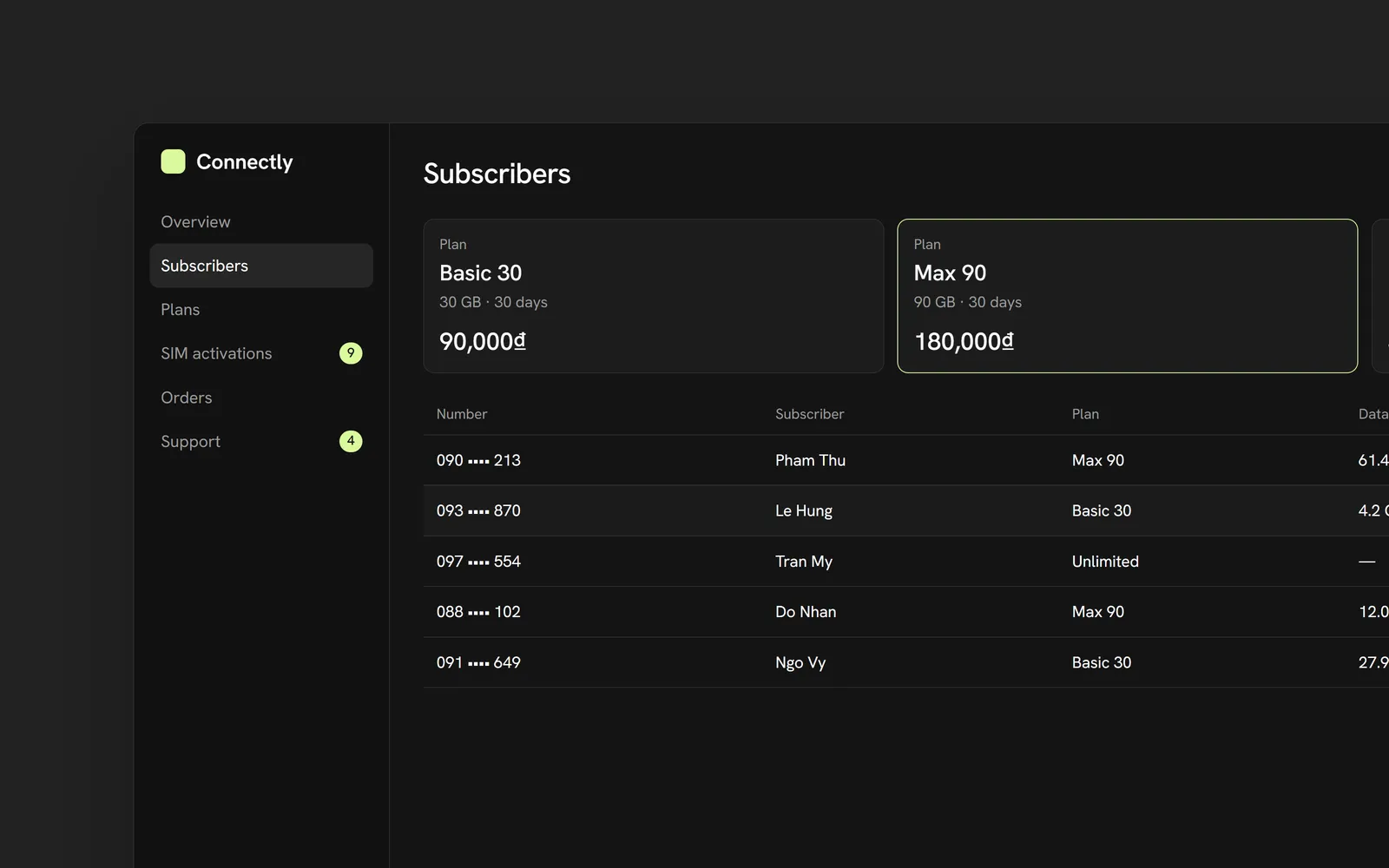Select the Basic 30 plan card
The width and height of the screenshot is (1389, 868).
click(654, 296)
